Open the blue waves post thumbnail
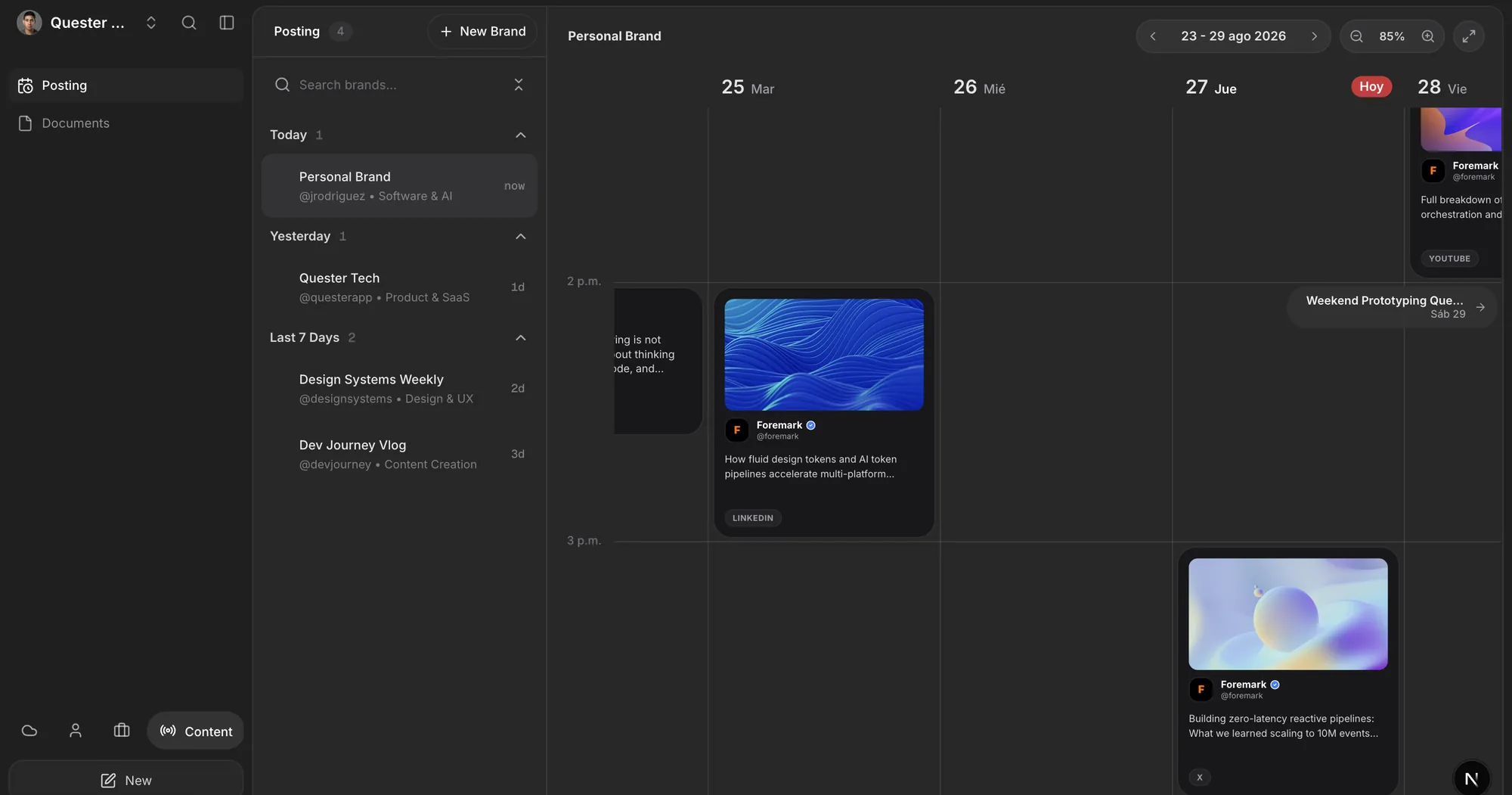 (824, 355)
